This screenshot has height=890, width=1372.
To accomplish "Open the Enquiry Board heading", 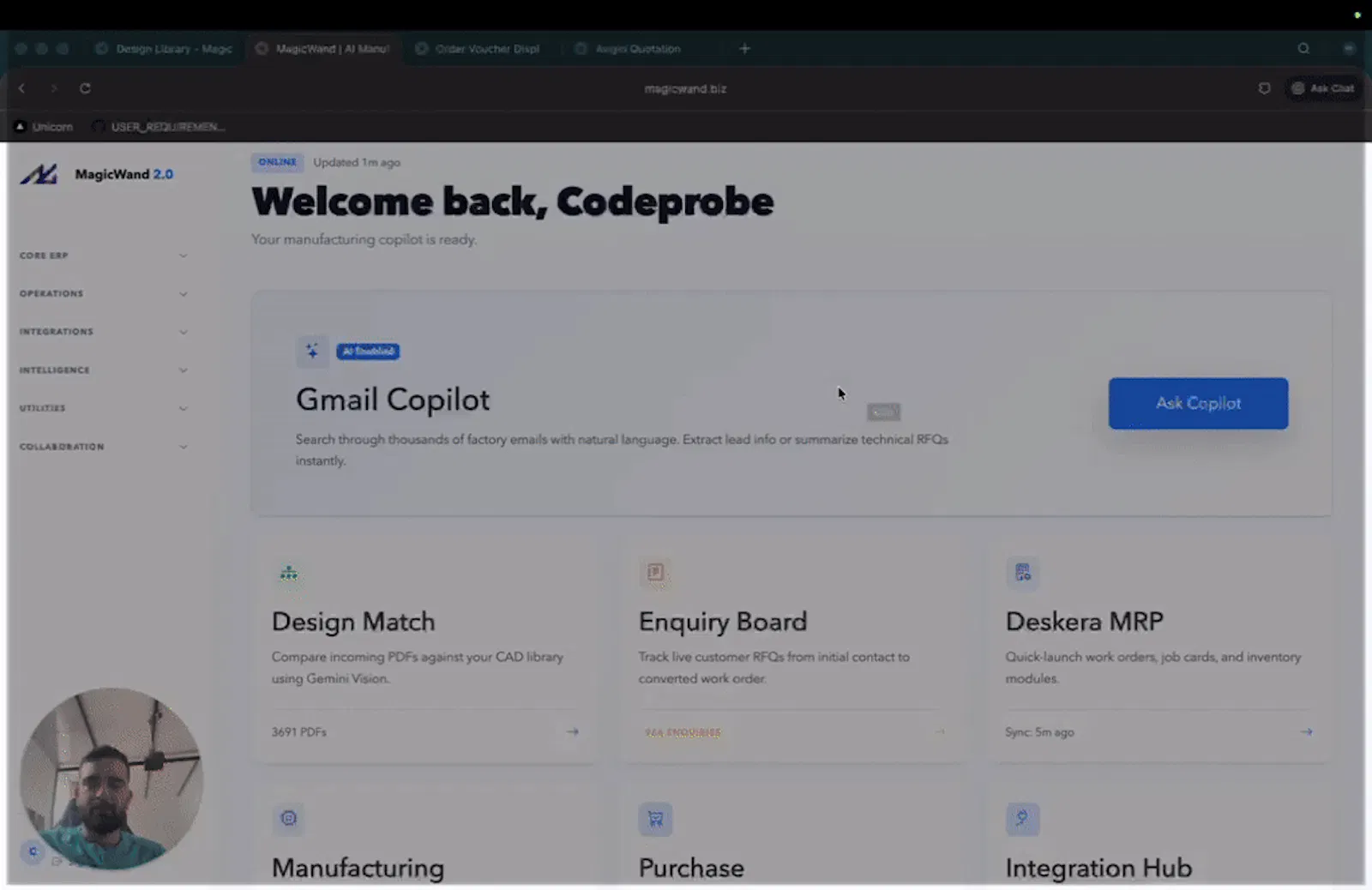I will coord(723,622).
